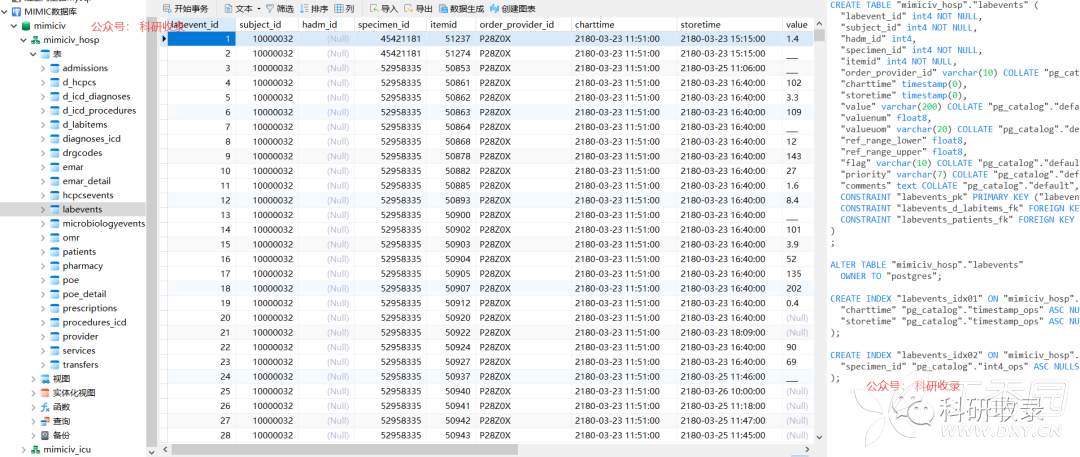Image resolution: width=1080 pixels, height=457 pixels.
Task: Expand the admissions table node
Action: point(44,68)
